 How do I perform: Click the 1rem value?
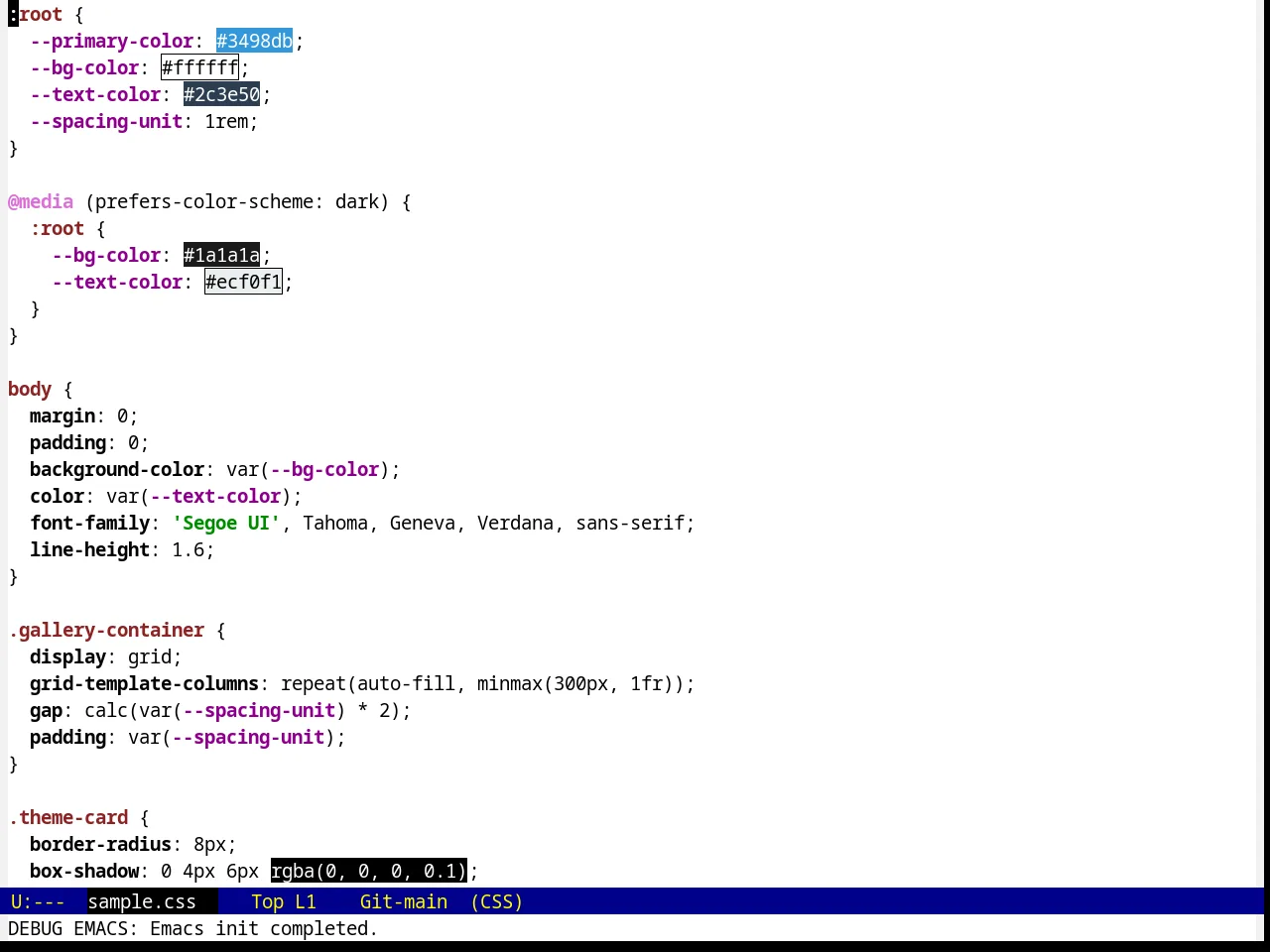(x=226, y=121)
